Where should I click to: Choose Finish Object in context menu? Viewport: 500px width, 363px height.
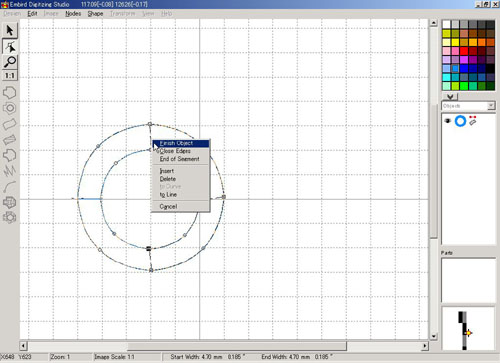[x=181, y=143]
